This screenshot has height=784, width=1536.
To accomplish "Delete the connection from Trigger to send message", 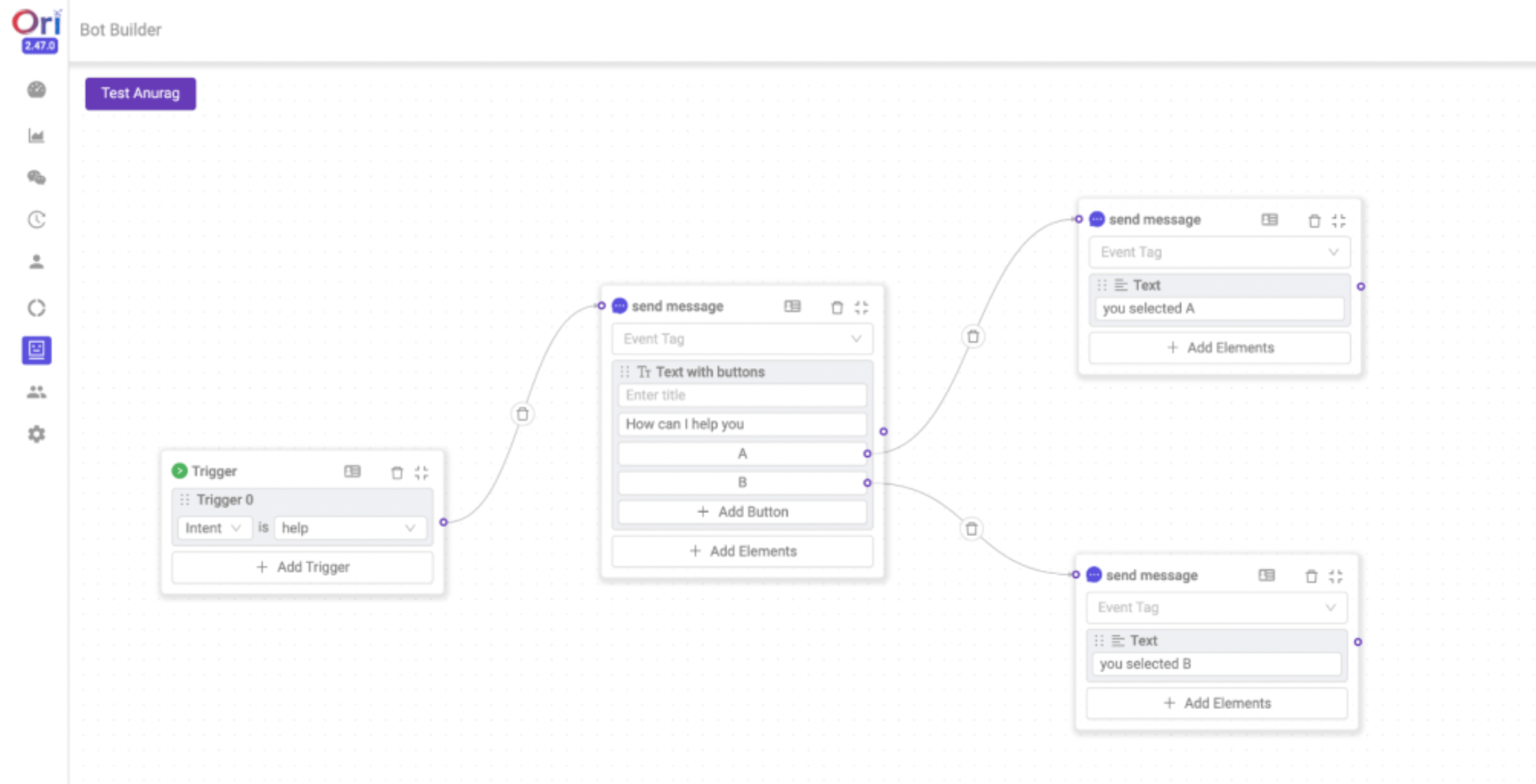I will 522,414.
